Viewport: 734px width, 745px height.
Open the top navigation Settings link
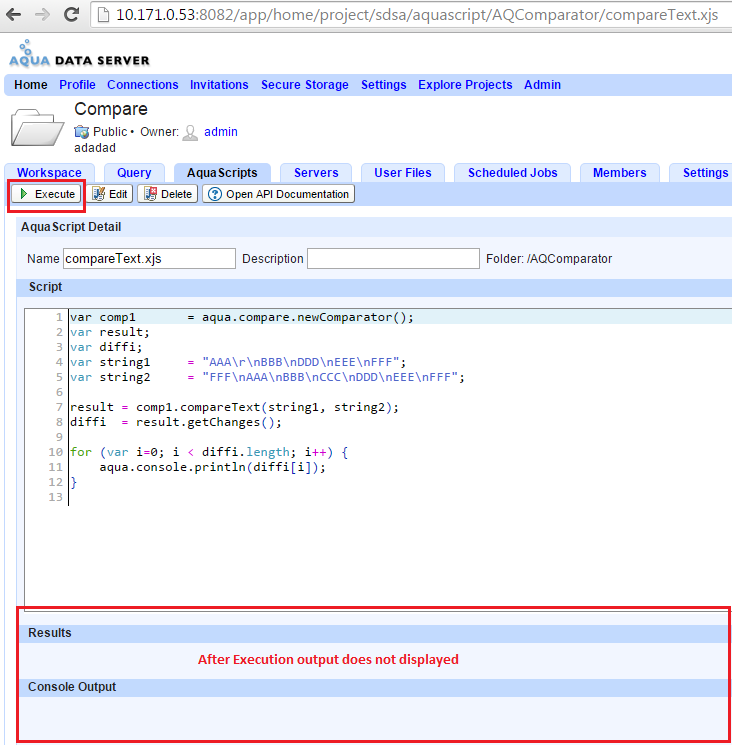383,85
